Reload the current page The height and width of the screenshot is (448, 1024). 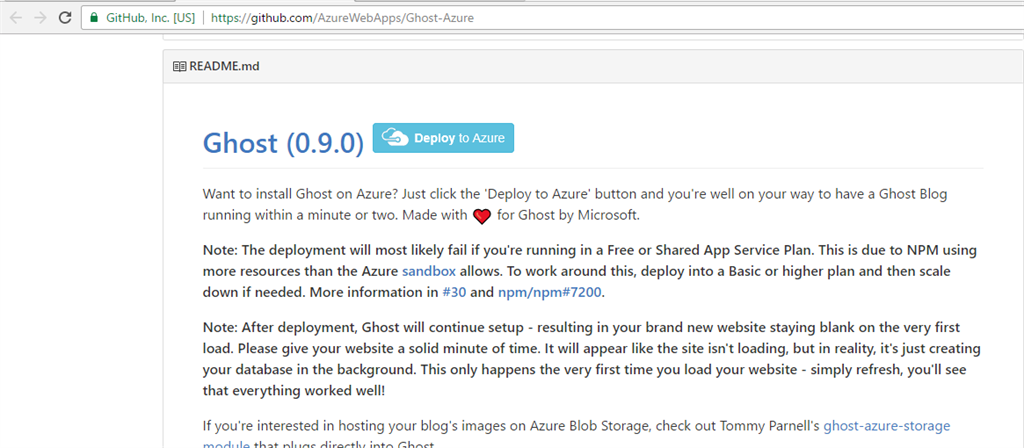coord(65,18)
